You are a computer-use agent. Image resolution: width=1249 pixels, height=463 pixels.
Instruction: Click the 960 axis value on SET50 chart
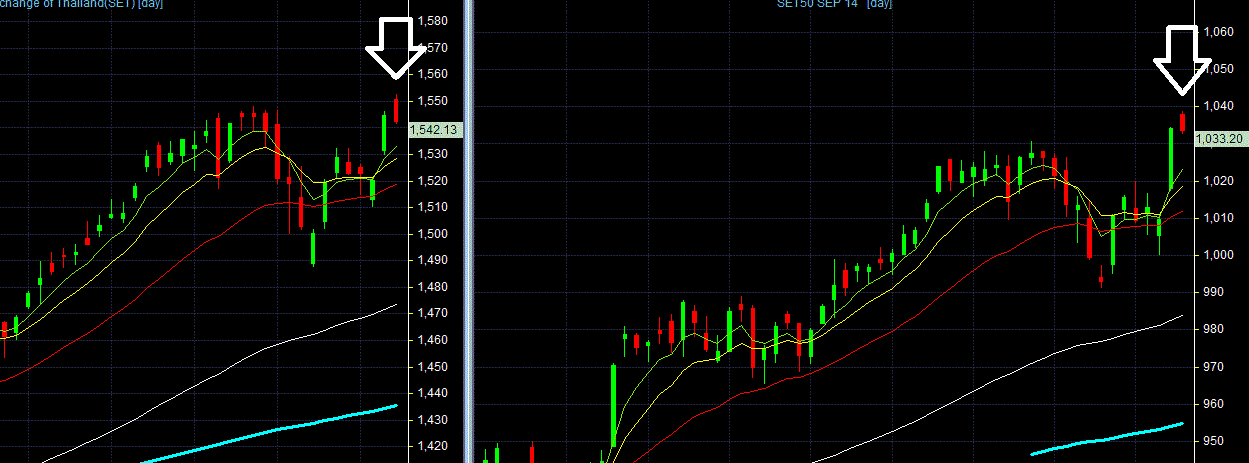[1213, 404]
